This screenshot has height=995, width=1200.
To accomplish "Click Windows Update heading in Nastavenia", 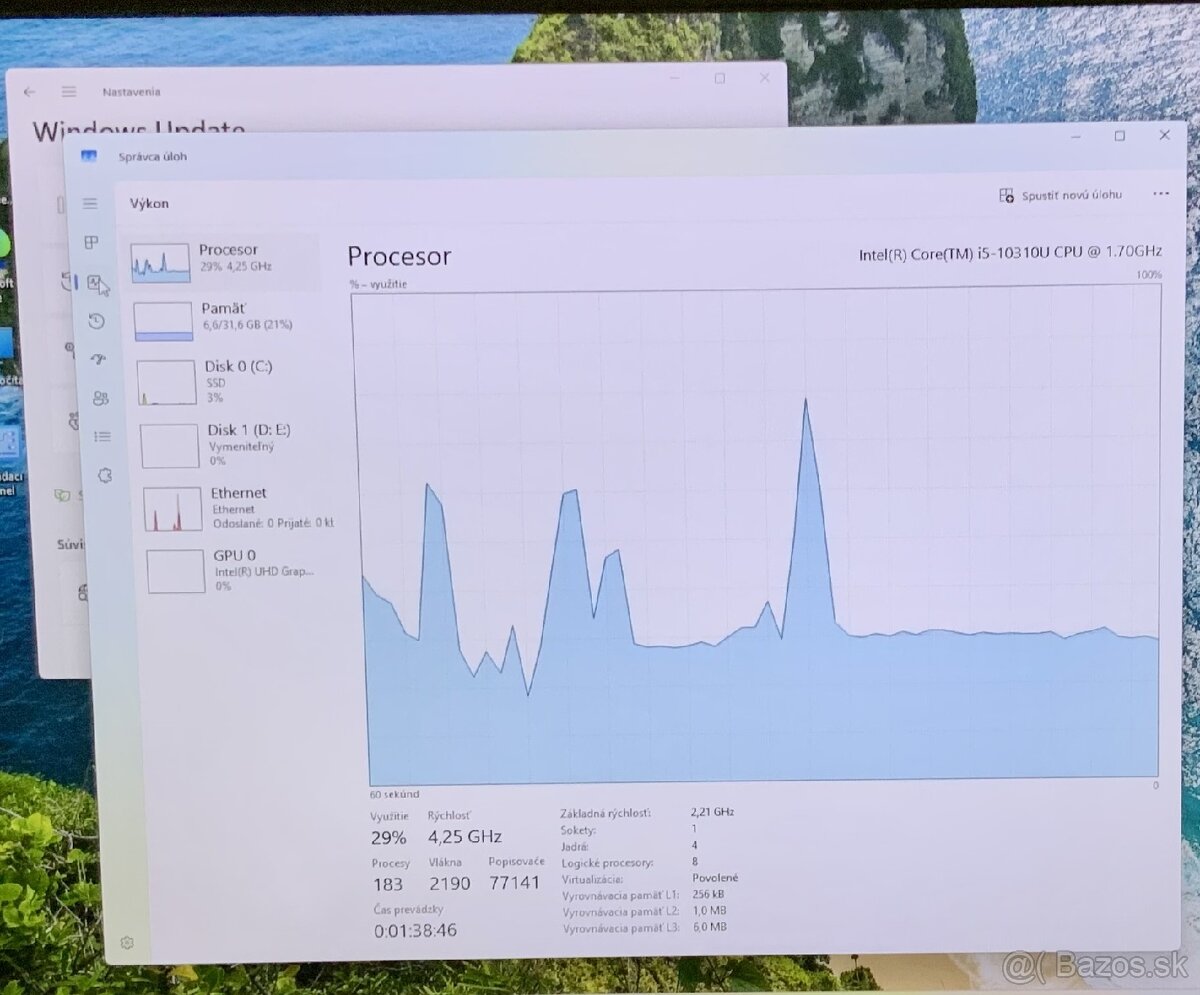I will (139, 129).
